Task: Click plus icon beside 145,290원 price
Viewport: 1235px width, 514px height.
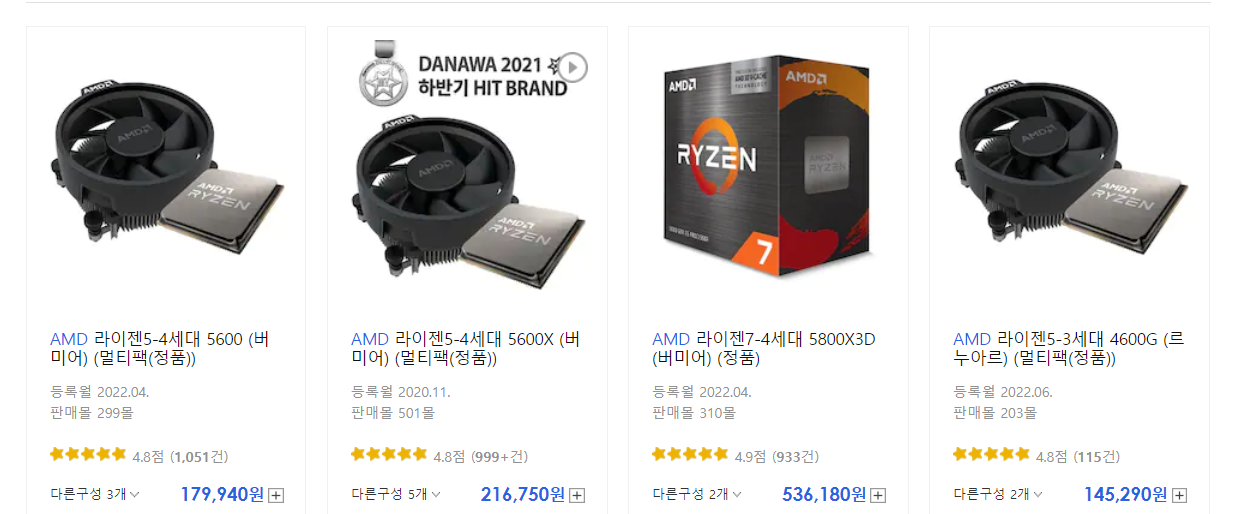Action: [1180, 495]
